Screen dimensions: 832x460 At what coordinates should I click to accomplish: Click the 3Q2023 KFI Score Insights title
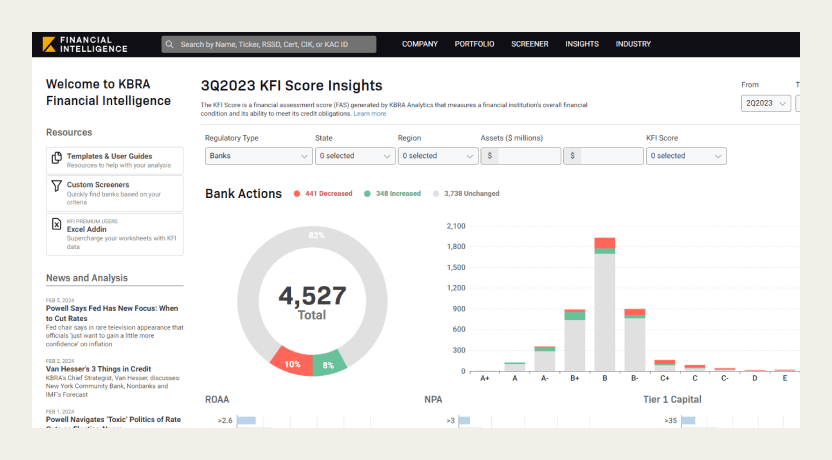(291, 85)
